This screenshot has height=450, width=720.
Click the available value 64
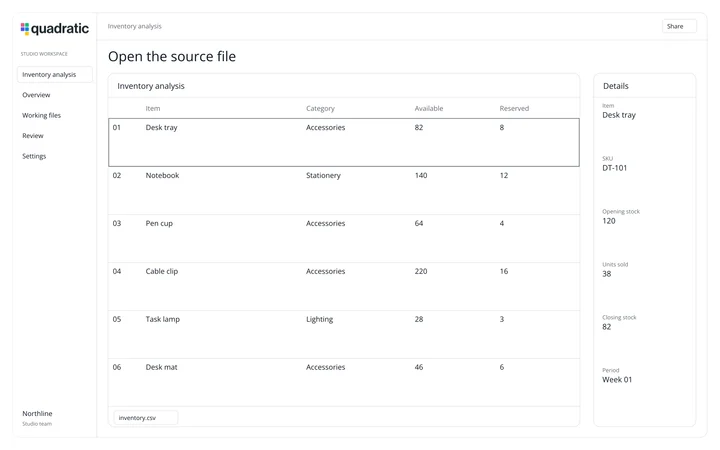click(x=419, y=224)
